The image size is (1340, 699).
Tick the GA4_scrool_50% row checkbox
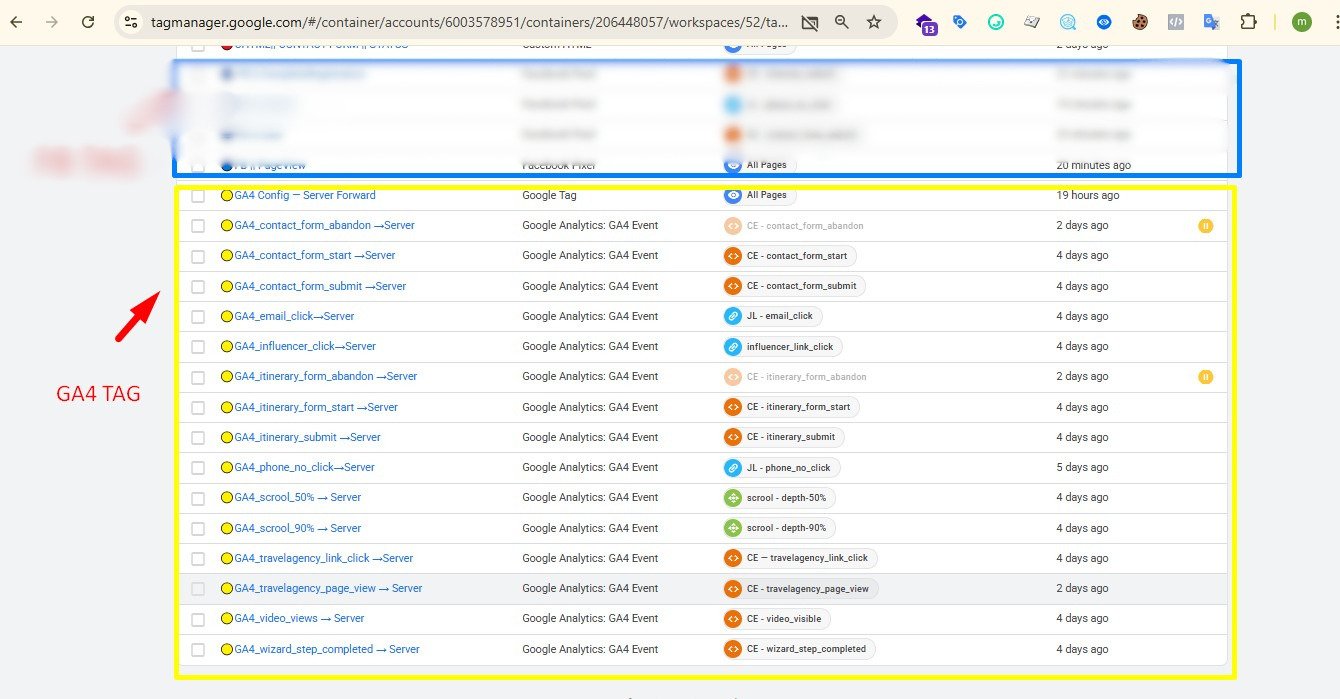[x=198, y=498]
